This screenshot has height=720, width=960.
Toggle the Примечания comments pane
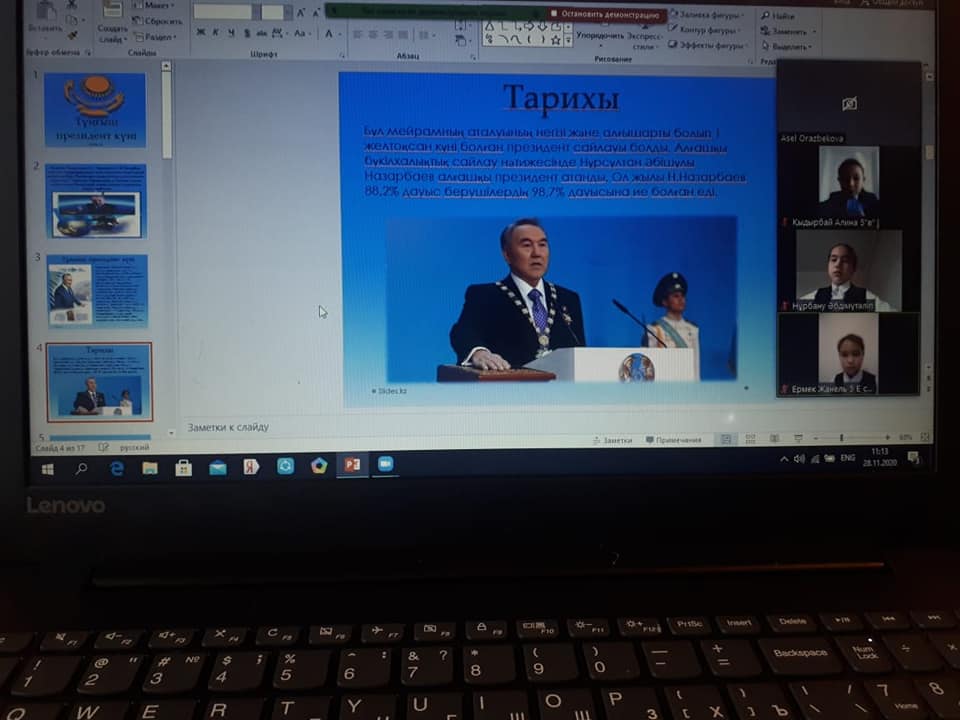click(x=673, y=440)
